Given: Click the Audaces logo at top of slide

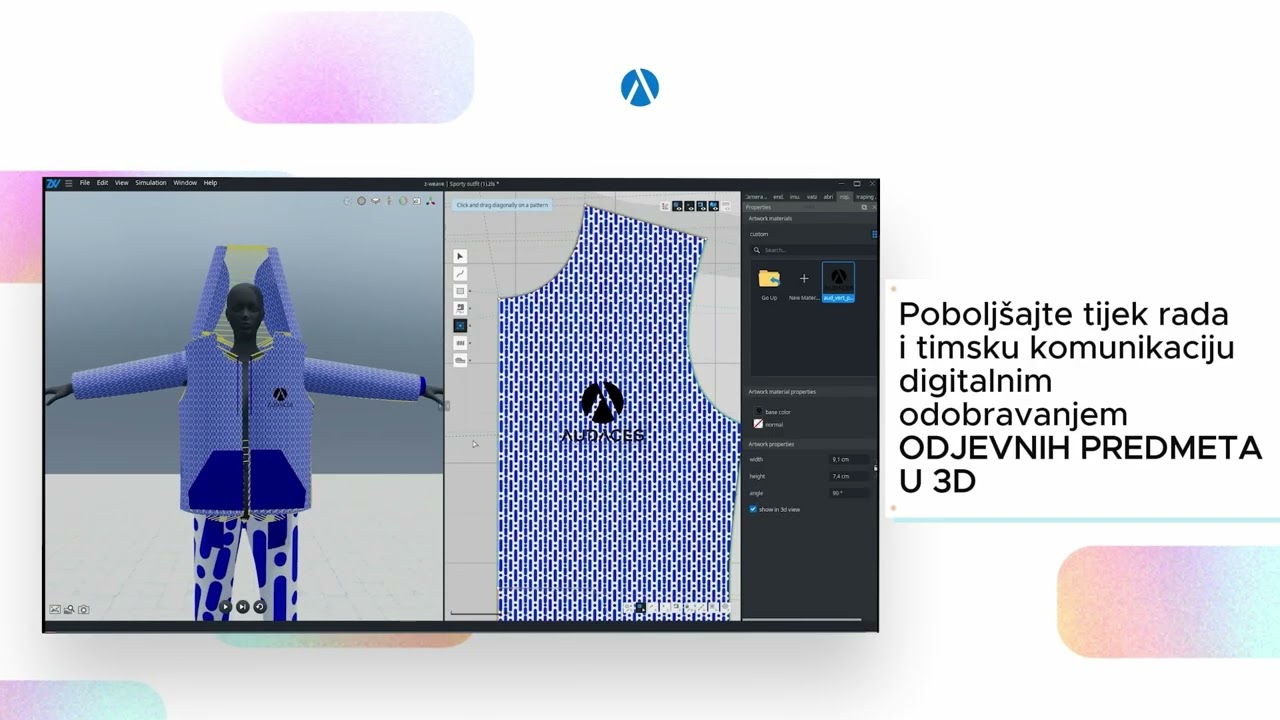Looking at the screenshot, I should tap(640, 88).
